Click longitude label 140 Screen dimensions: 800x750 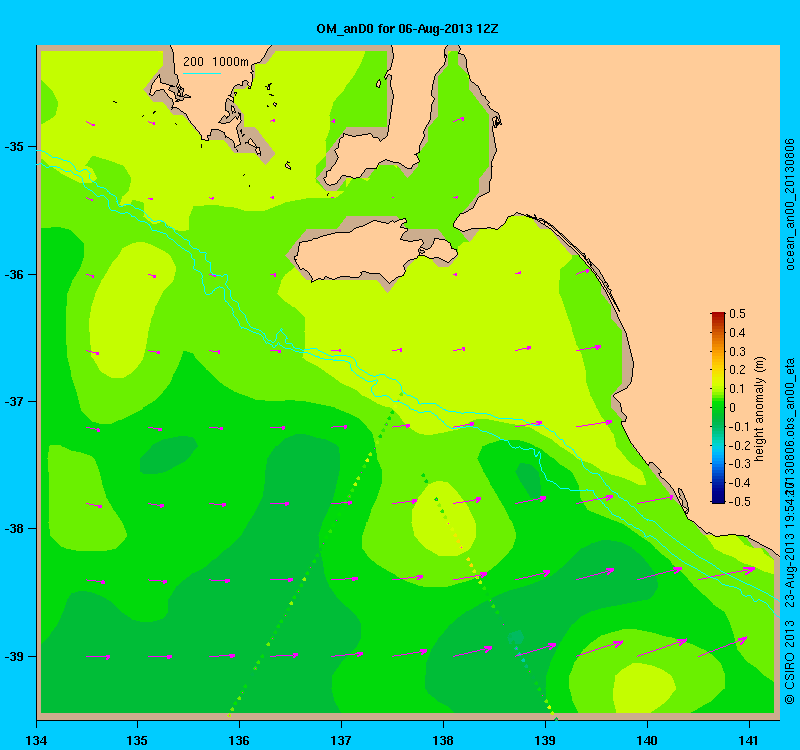tap(647, 740)
